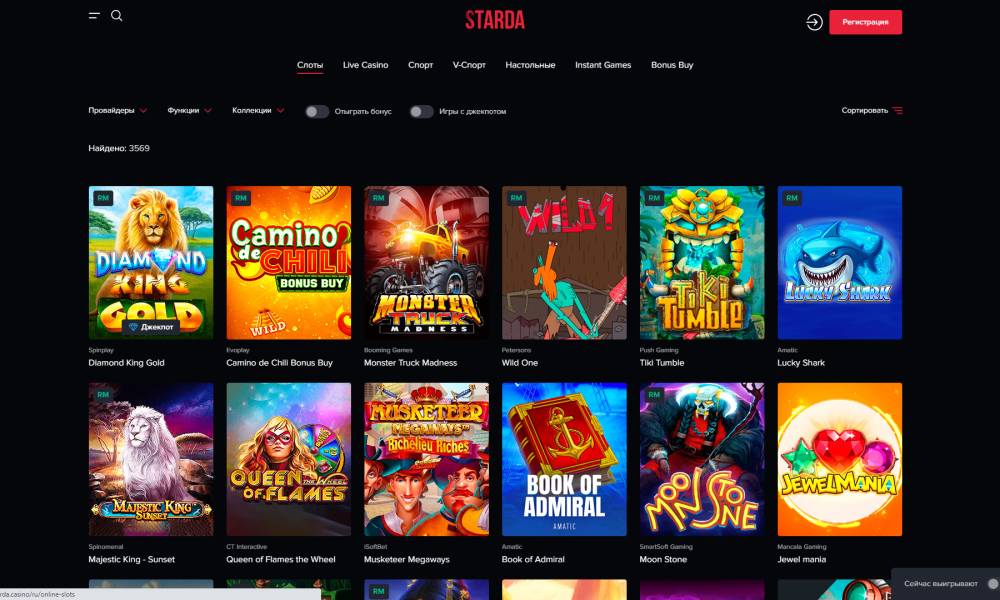Open the hamburger menu icon
This screenshot has width=1000, height=600.
94,16
